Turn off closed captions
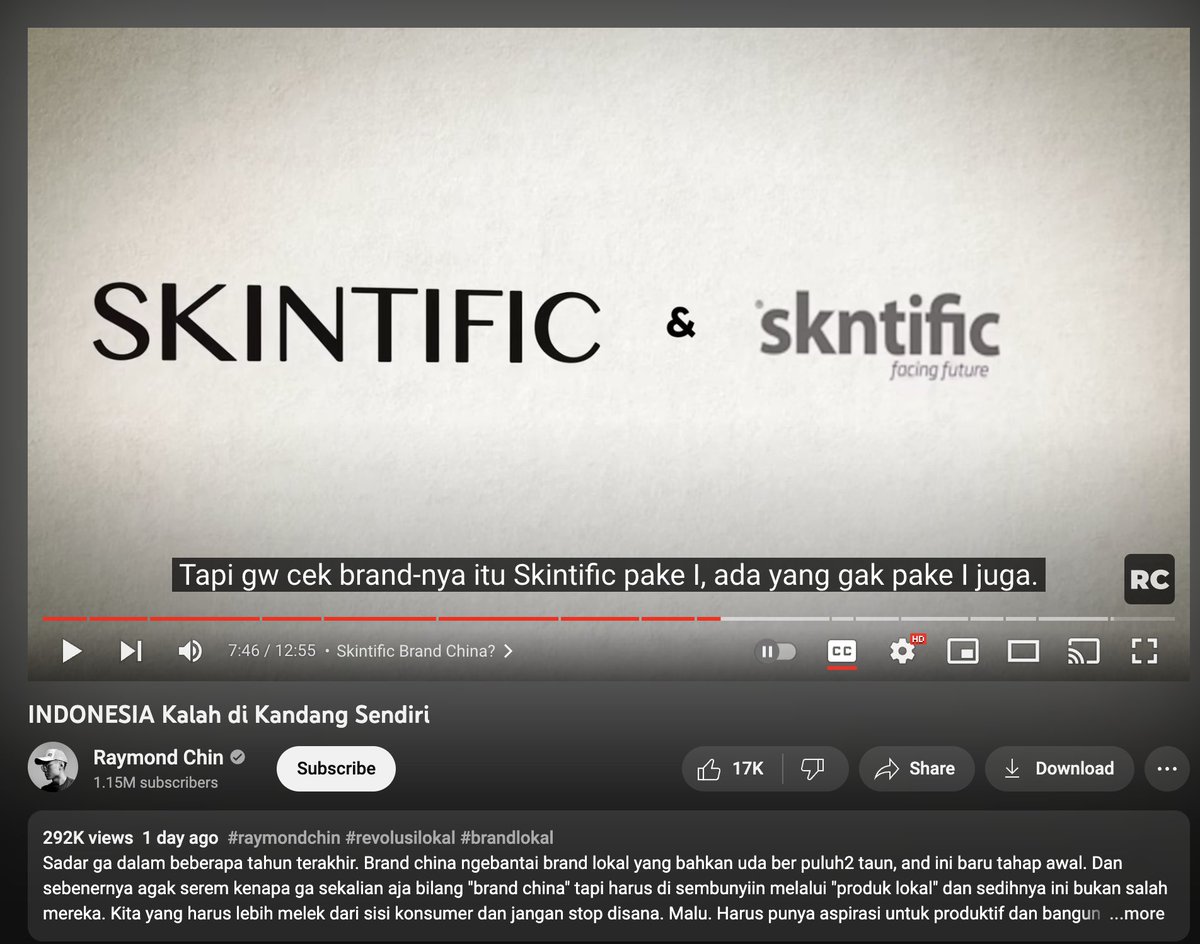The width and height of the screenshot is (1200, 944). coord(842,651)
